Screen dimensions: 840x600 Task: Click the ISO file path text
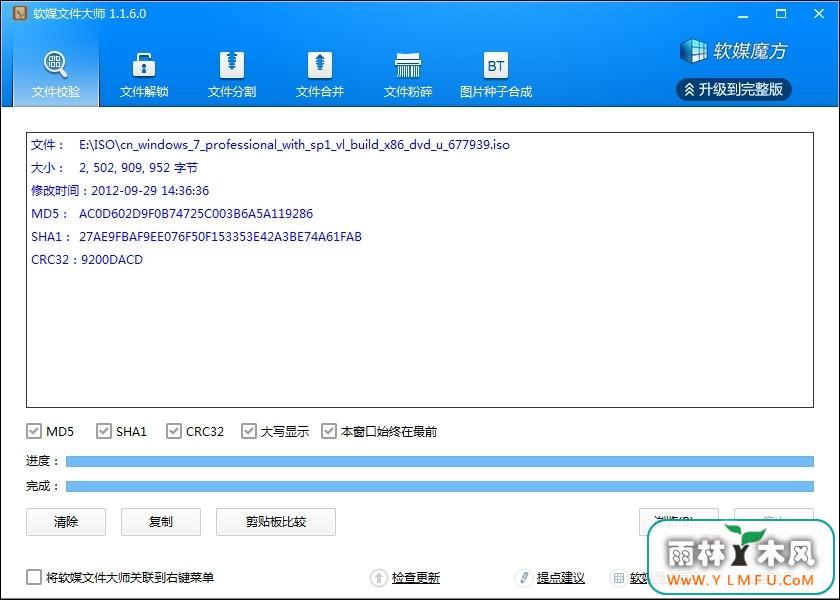294,145
